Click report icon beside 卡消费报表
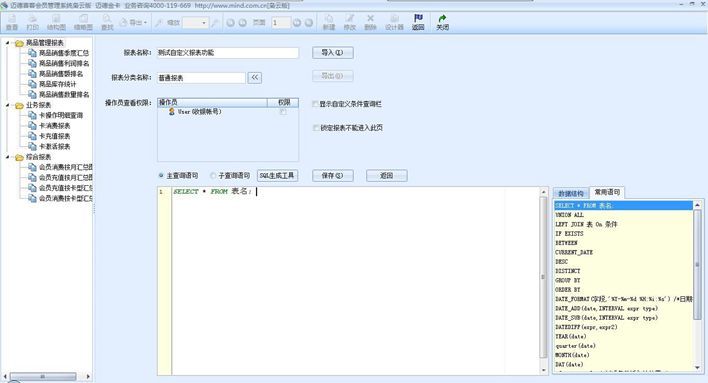This screenshot has width=708, height=383. coord(33,126)
